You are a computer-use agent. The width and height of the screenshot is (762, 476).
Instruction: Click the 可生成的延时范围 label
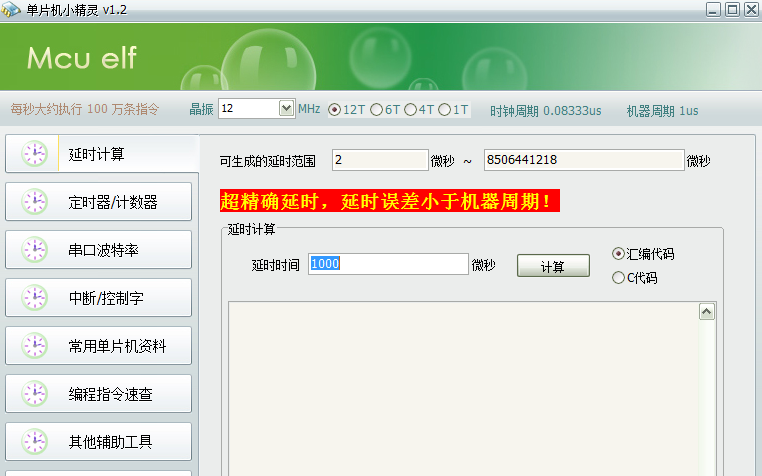(x=267, y=161)
